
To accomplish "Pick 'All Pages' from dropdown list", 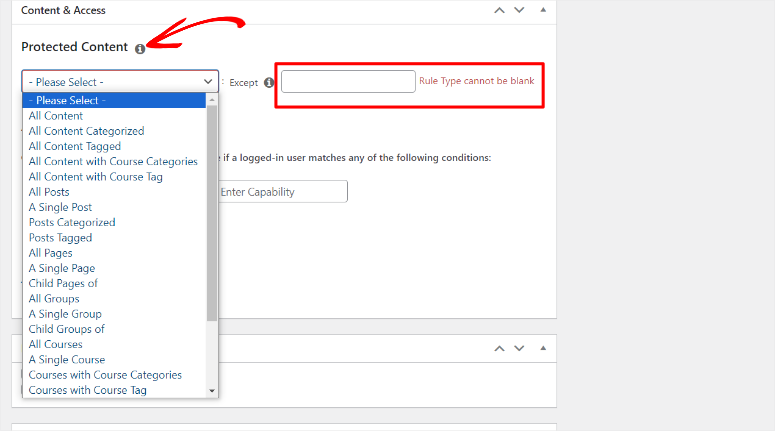I will (x=49, y=253).
